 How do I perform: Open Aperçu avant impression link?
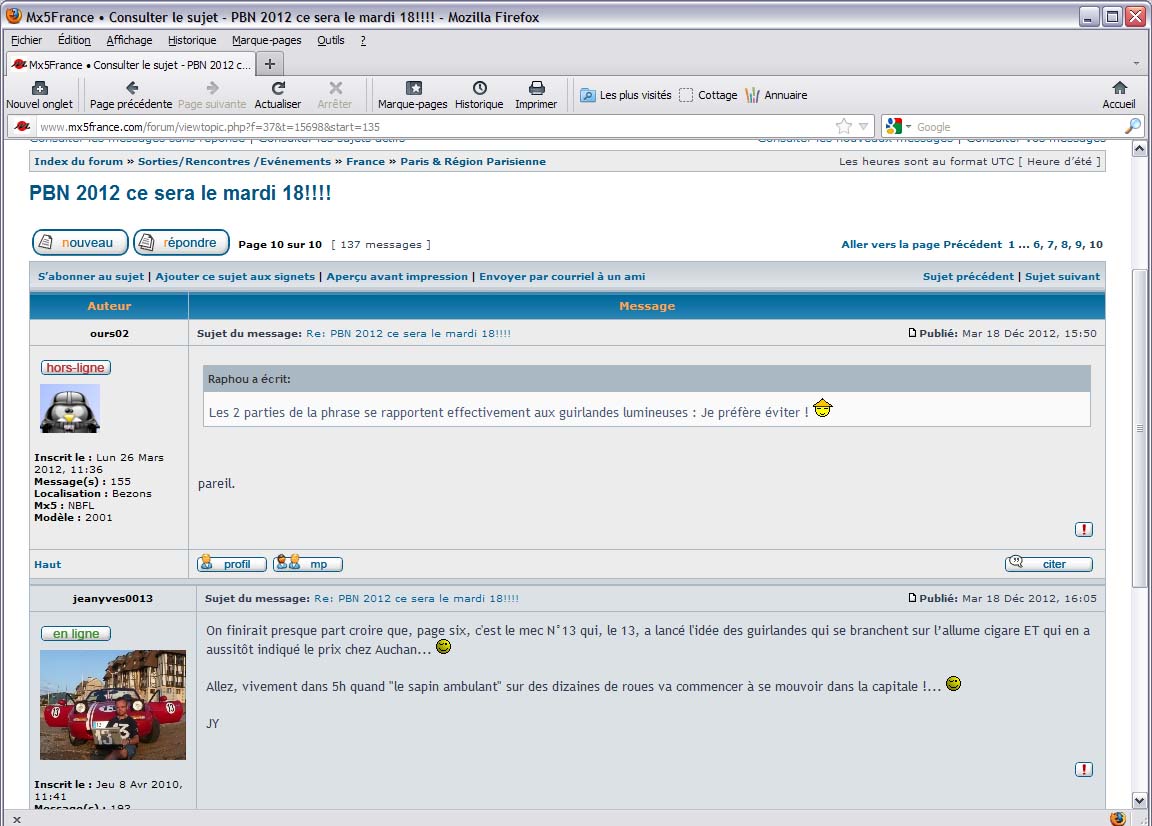click(x=397, y=276)
